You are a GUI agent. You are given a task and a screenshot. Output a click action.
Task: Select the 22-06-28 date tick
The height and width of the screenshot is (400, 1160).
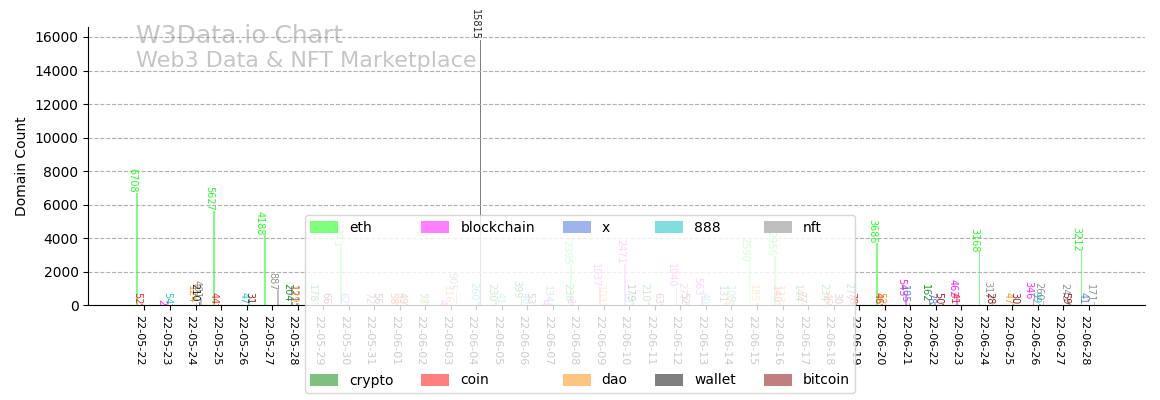[x=1086, y=342]
